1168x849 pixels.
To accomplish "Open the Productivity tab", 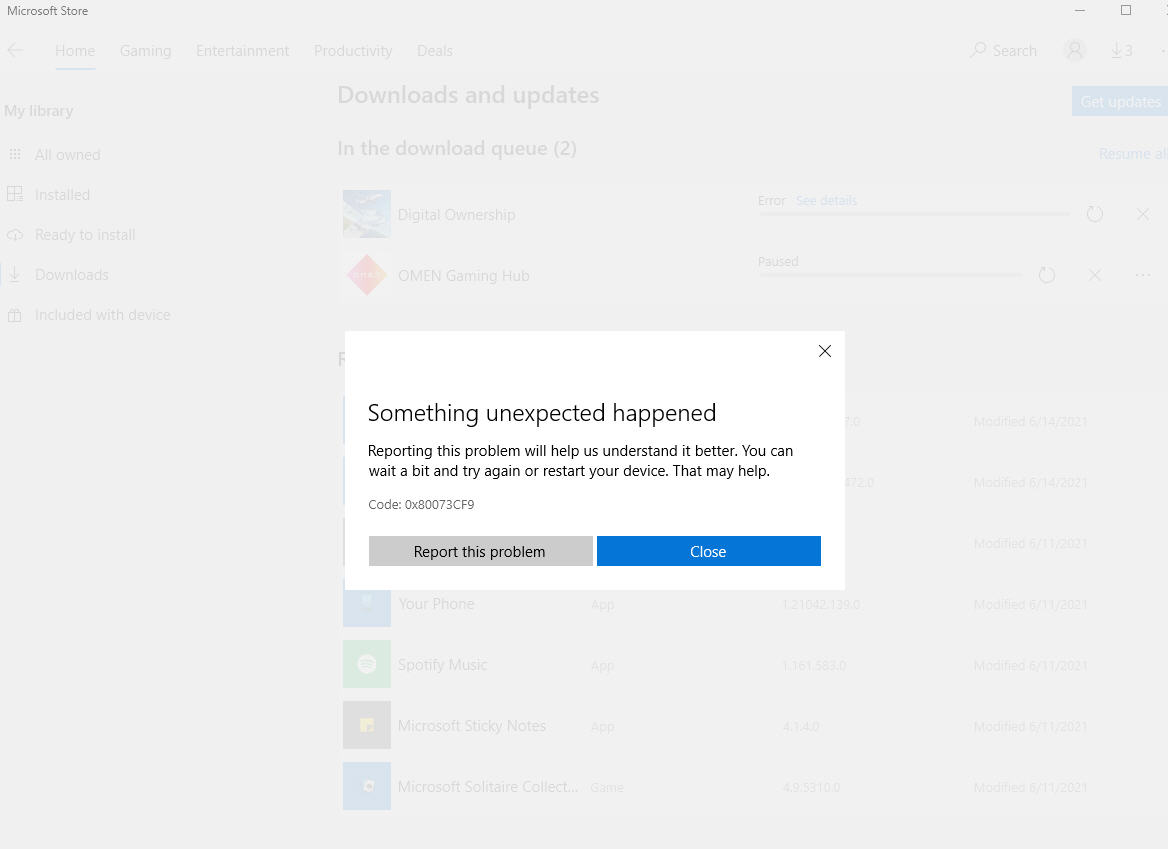I will coord(353,51).
